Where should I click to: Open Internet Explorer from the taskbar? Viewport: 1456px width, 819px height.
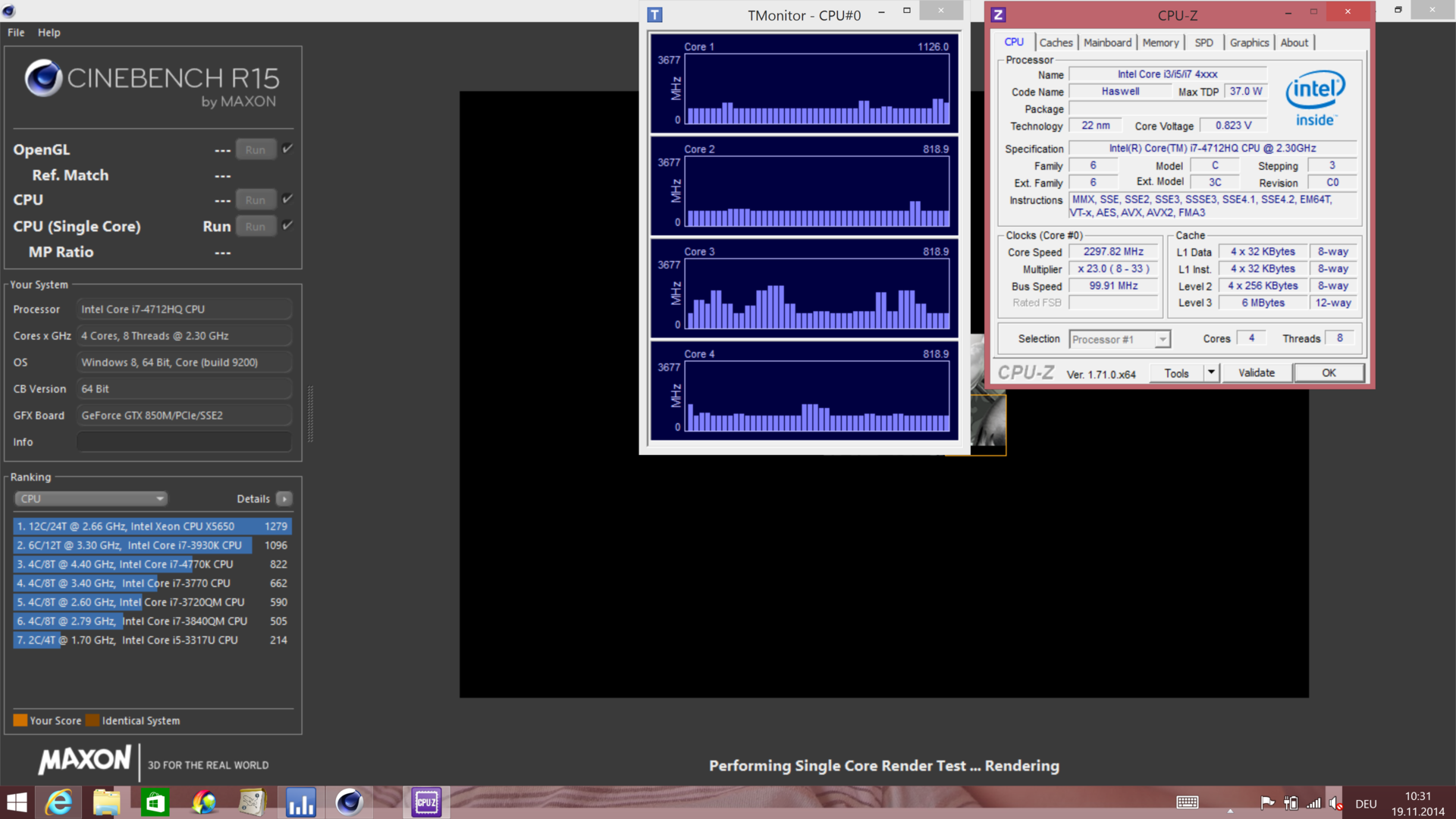[x=58, y=802]
